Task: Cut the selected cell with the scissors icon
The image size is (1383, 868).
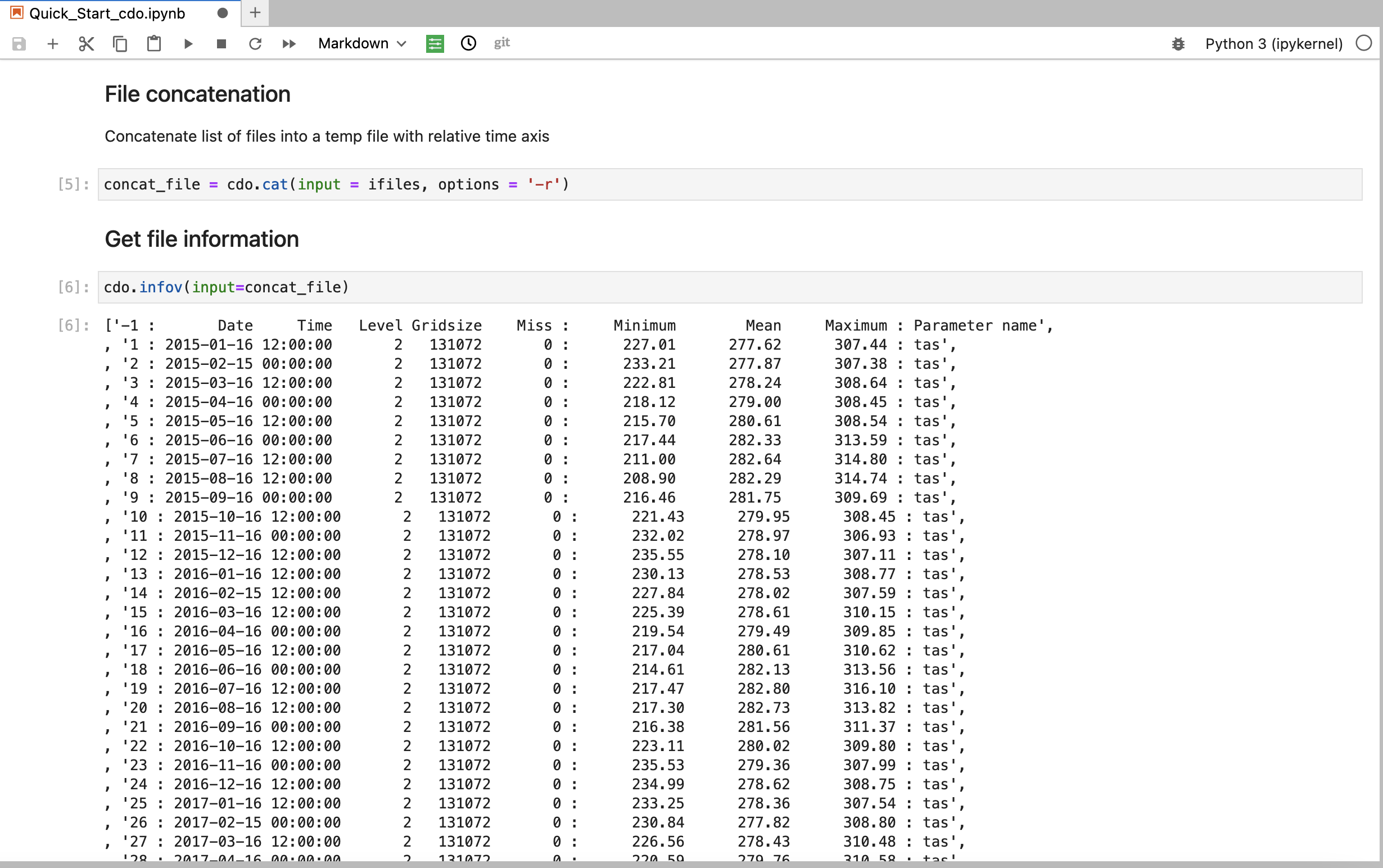Action: click(x=86, y=44)
